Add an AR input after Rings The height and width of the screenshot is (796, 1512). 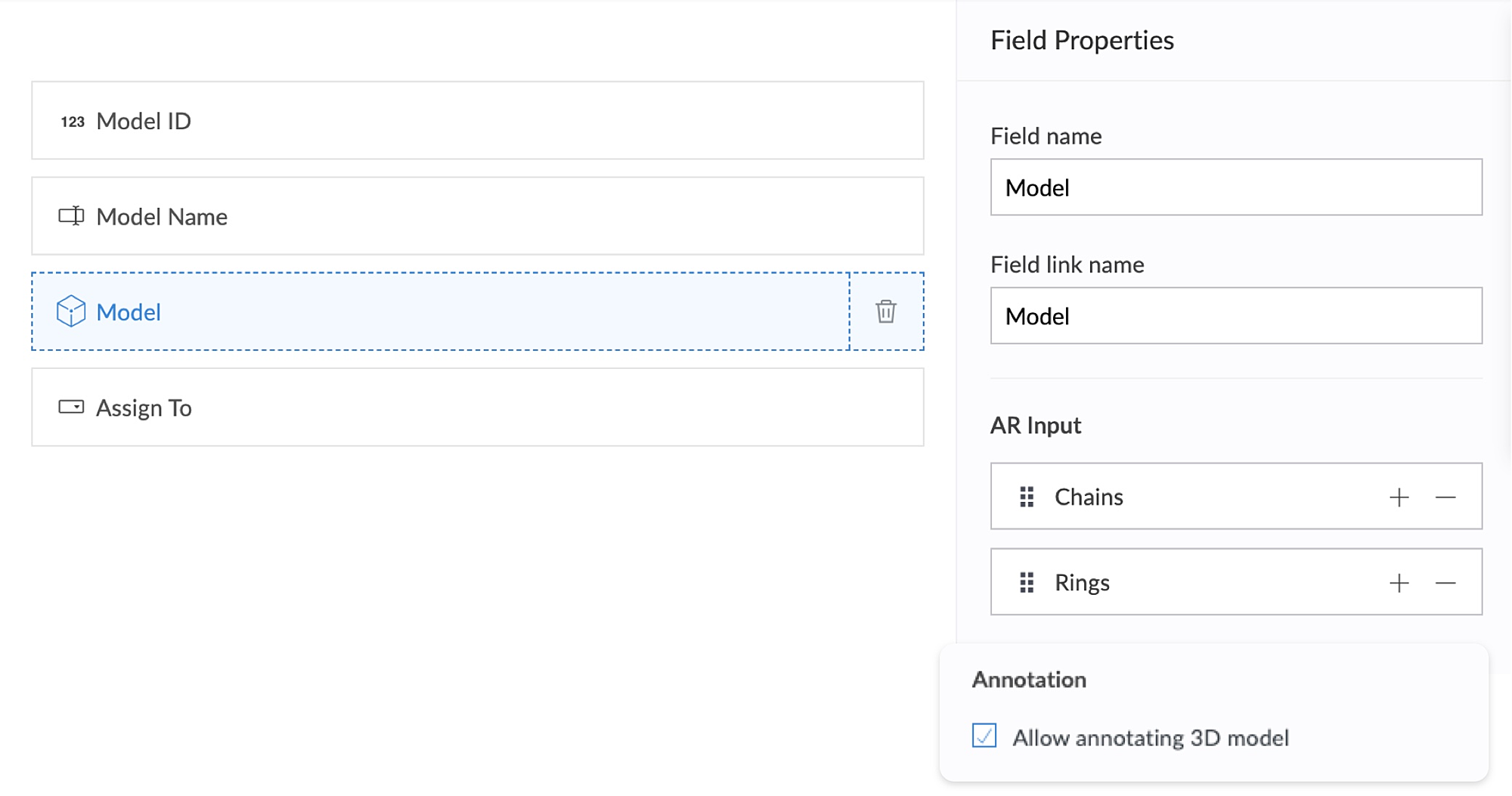[1399, 583]
